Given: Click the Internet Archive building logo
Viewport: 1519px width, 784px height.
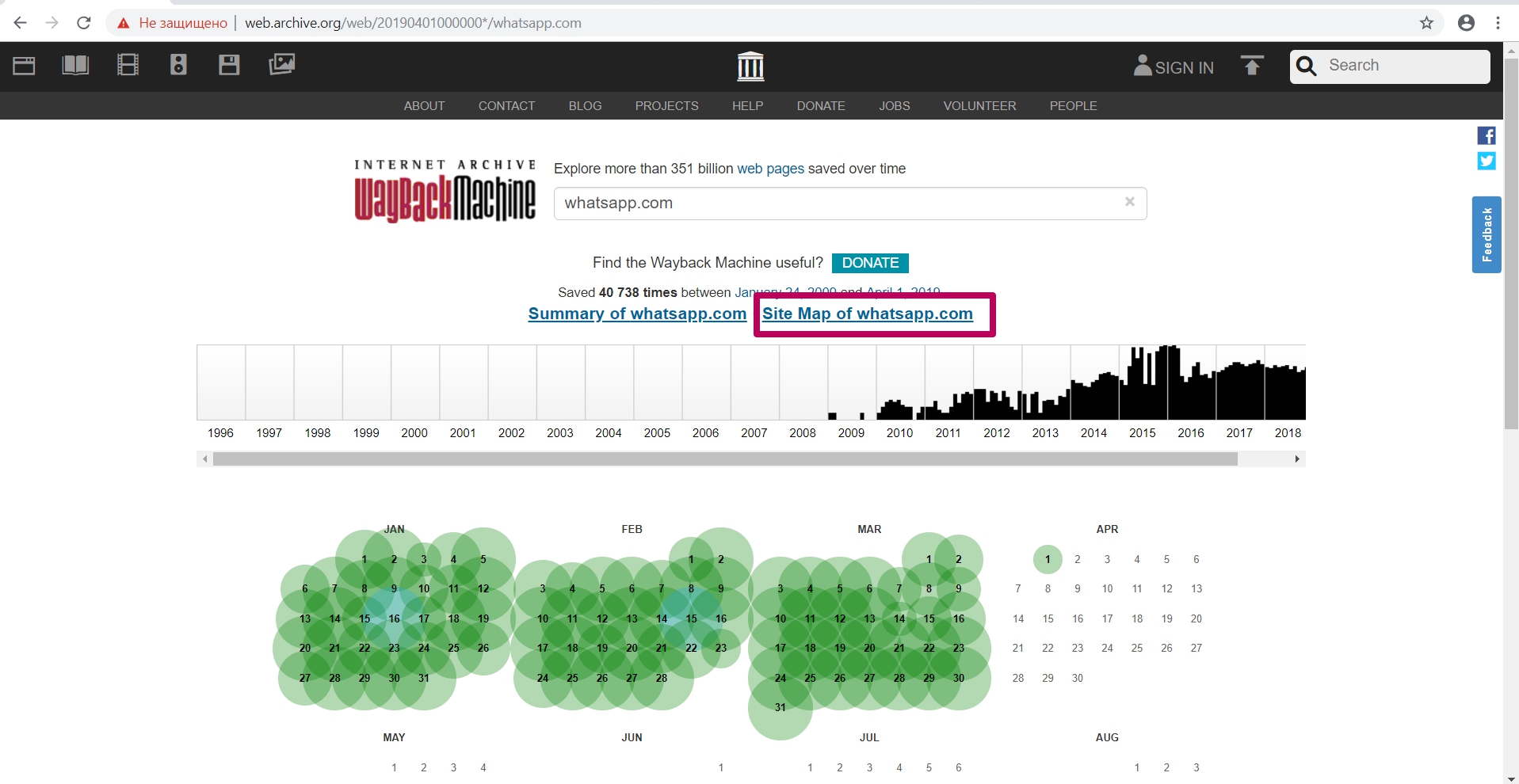Looking at the screenshot, I should (750, 67).
